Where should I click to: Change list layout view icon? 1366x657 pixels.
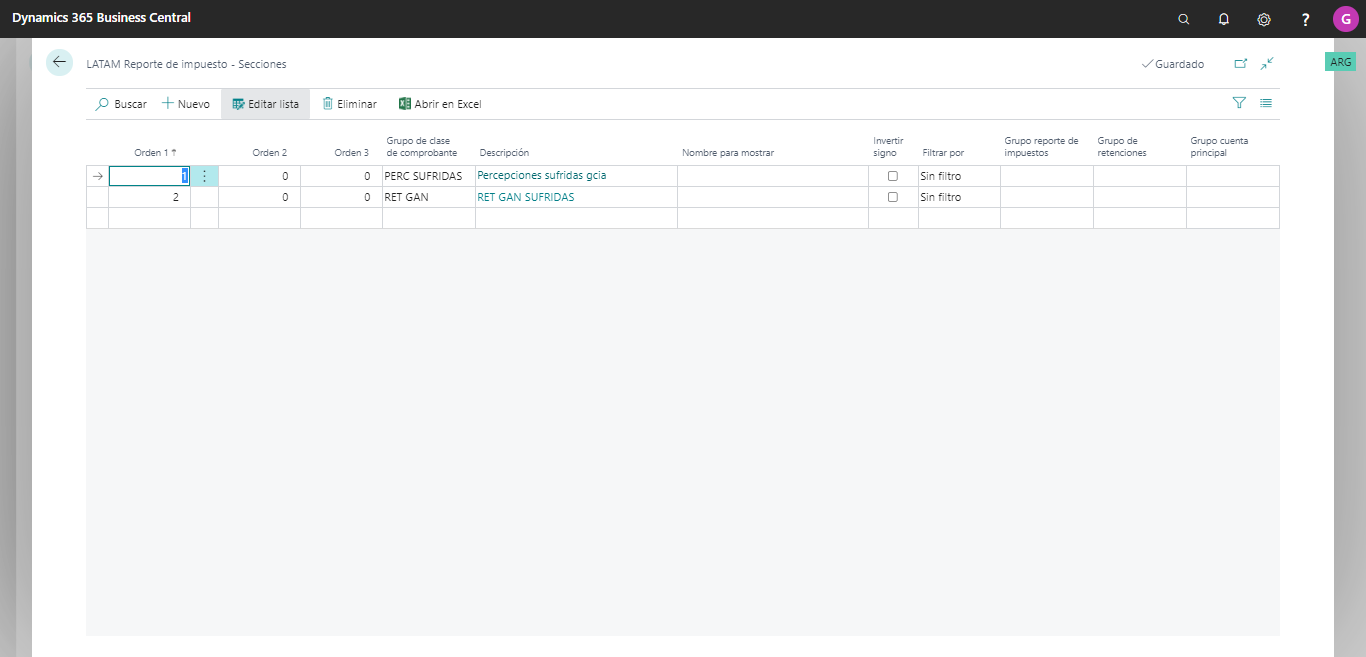coord(1266,103)
